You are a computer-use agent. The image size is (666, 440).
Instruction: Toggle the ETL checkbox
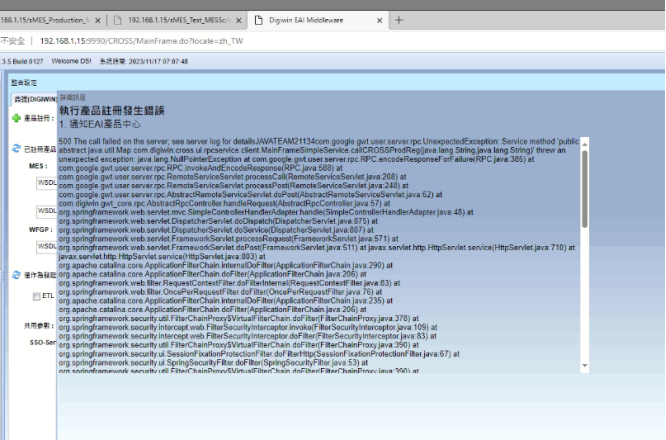pyautogui.click(x=37, y=296)
